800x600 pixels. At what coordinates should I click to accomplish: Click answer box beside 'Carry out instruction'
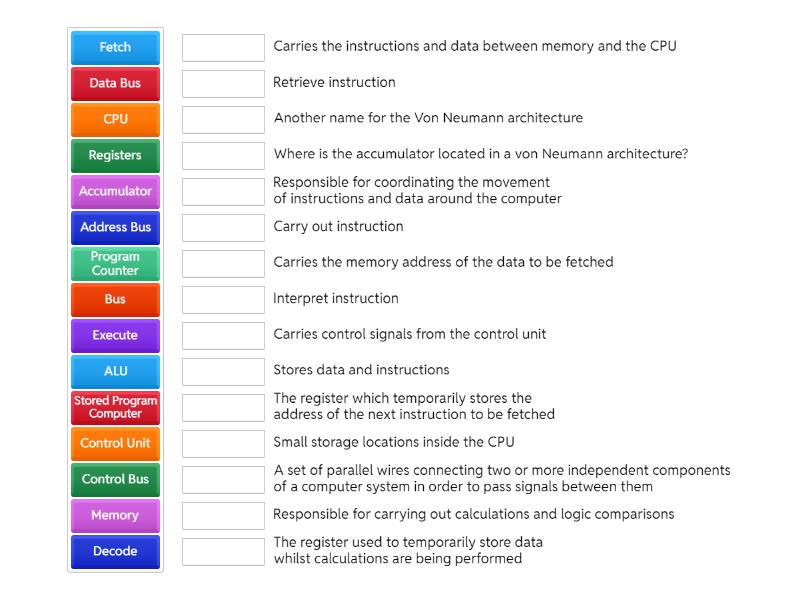223,228
